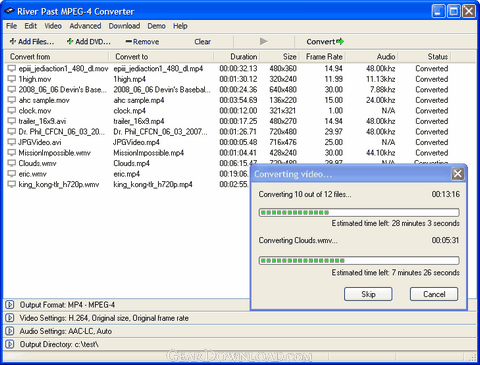Viewport: 480px width, 365px height.
Task: Expand the Output Format MP4 section
Action: pyautogui.click(x=10, y=305)
